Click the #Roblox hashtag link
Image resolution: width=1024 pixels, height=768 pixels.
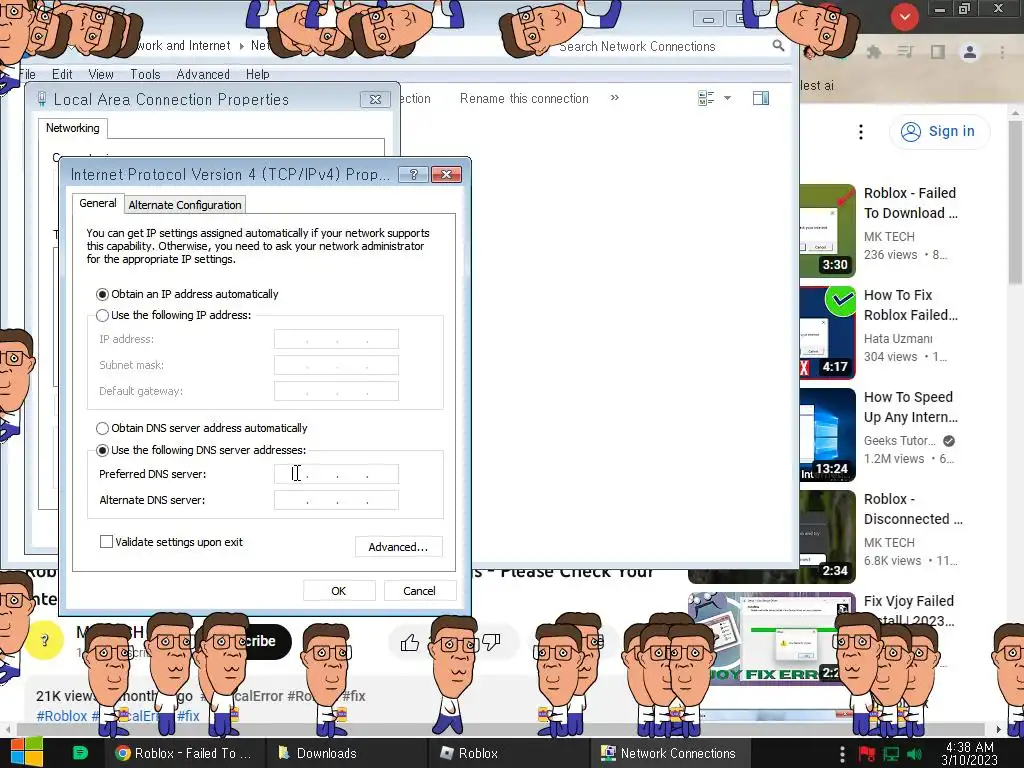coord(61,716)
